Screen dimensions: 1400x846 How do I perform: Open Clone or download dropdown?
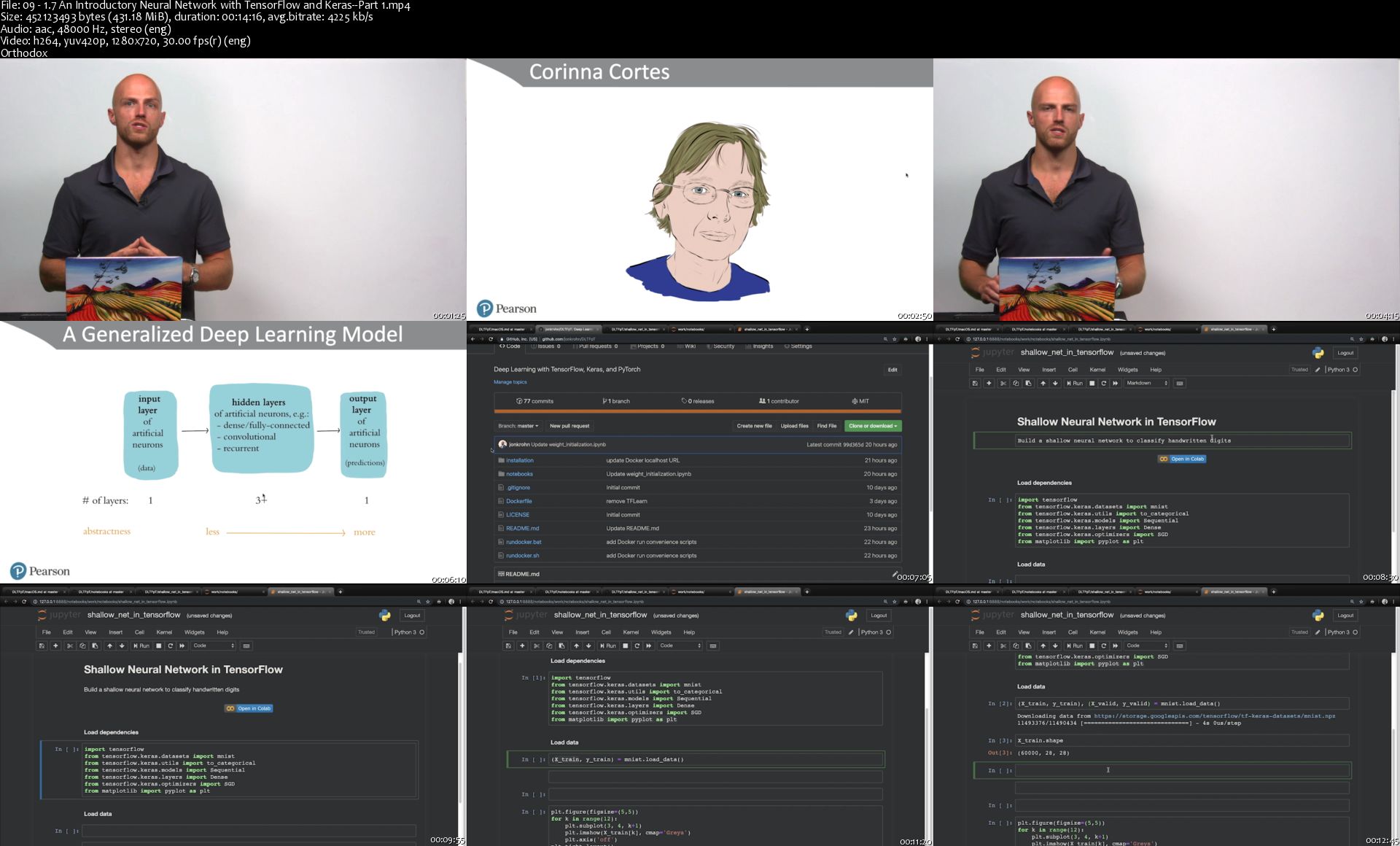tap(873, 426)
